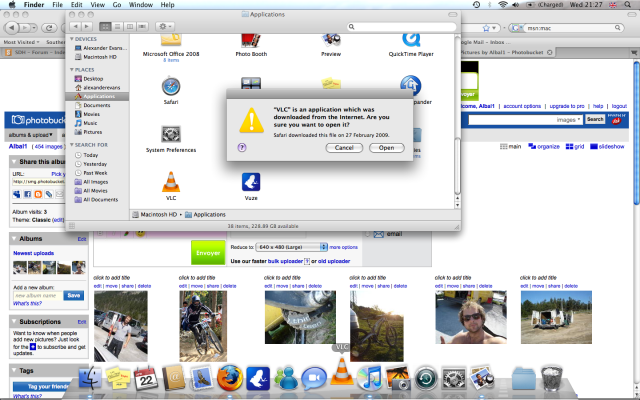Click Photobucket Search button
The image size is (640, 400).
click(x=595, y=119)
